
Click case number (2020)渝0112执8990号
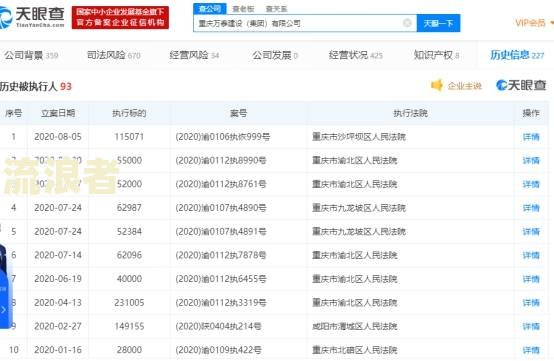tap(221, 160)
